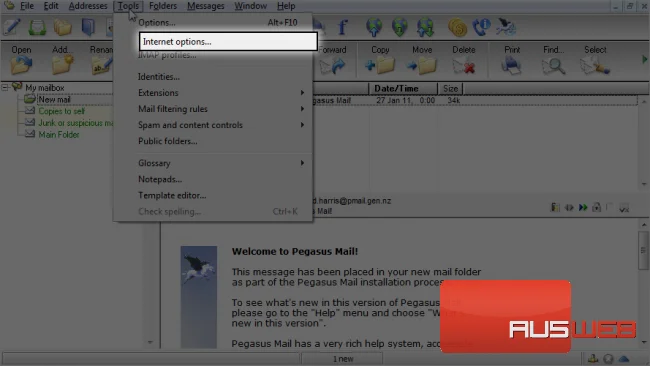Select New mail folder

54,99
